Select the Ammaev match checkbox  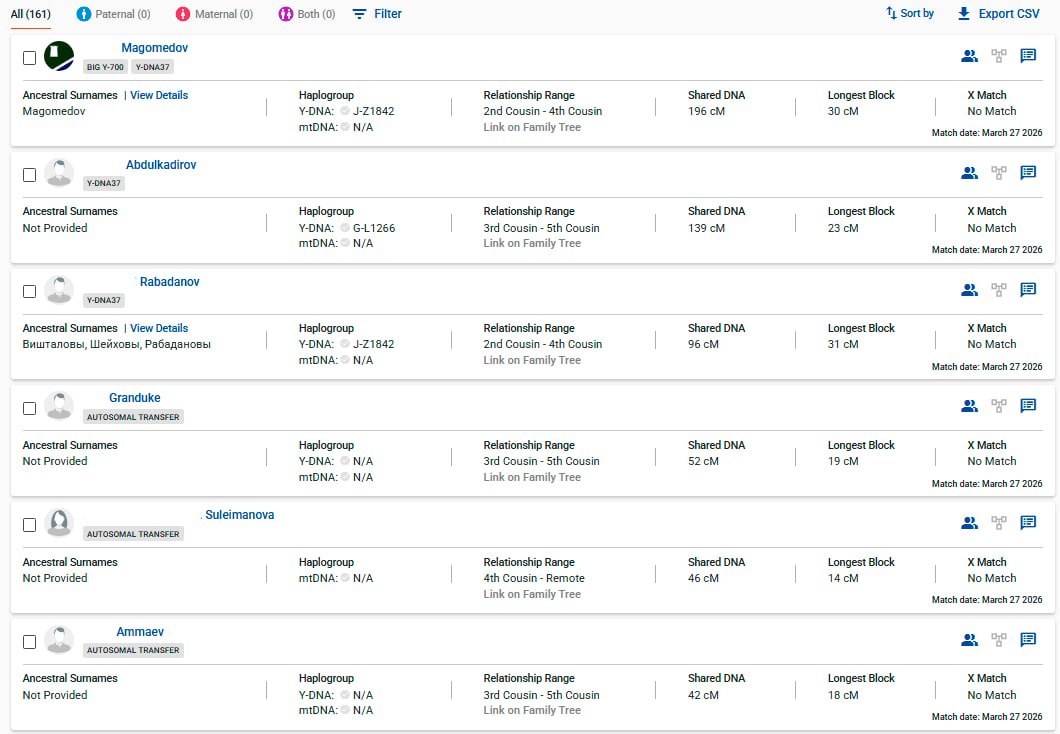point(29,641)
